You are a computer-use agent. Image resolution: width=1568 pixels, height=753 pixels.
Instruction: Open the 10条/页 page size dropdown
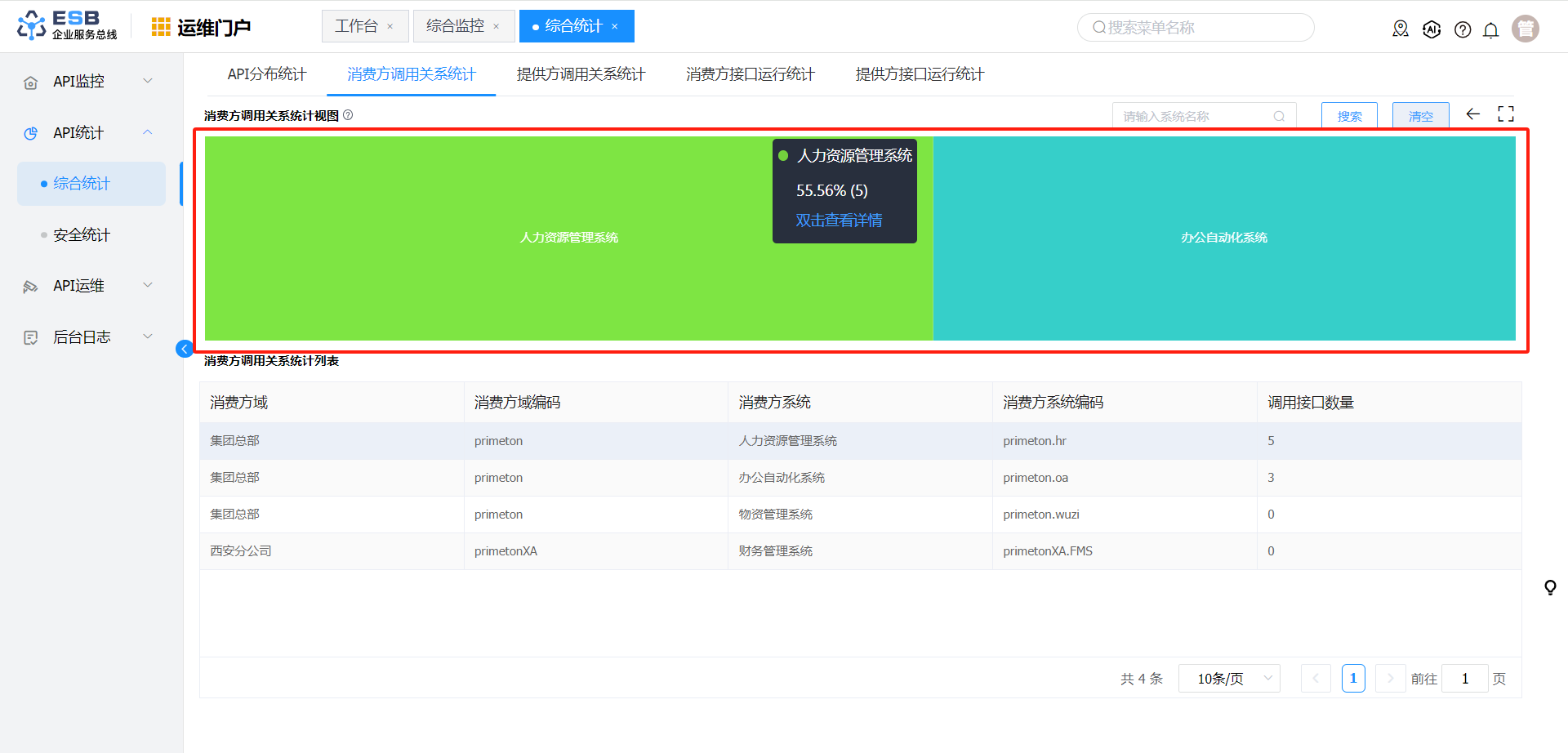(1229, 679)
